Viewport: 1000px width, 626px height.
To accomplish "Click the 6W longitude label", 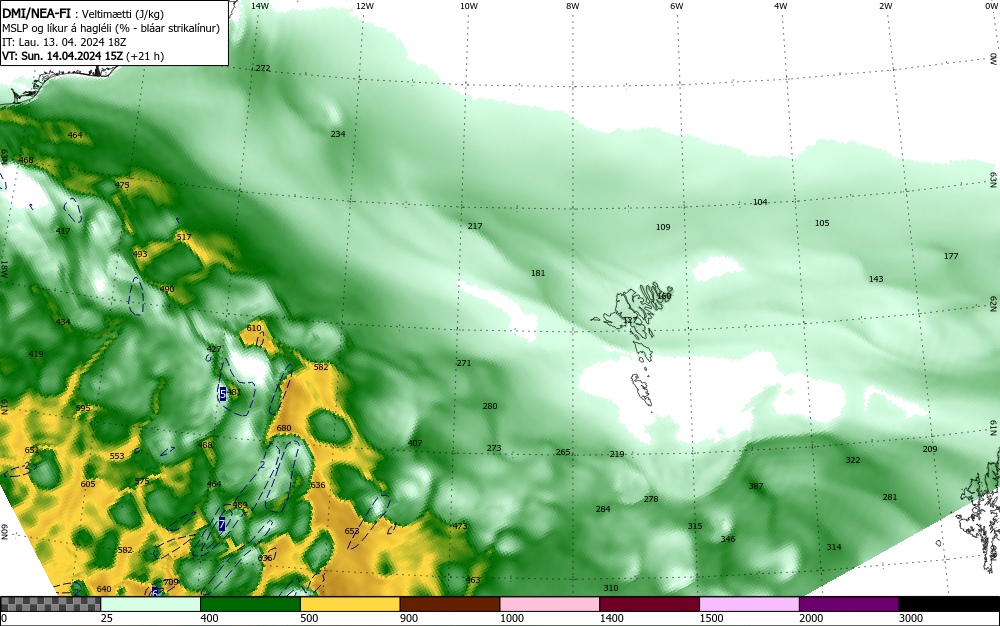I will tap(677, 6).
